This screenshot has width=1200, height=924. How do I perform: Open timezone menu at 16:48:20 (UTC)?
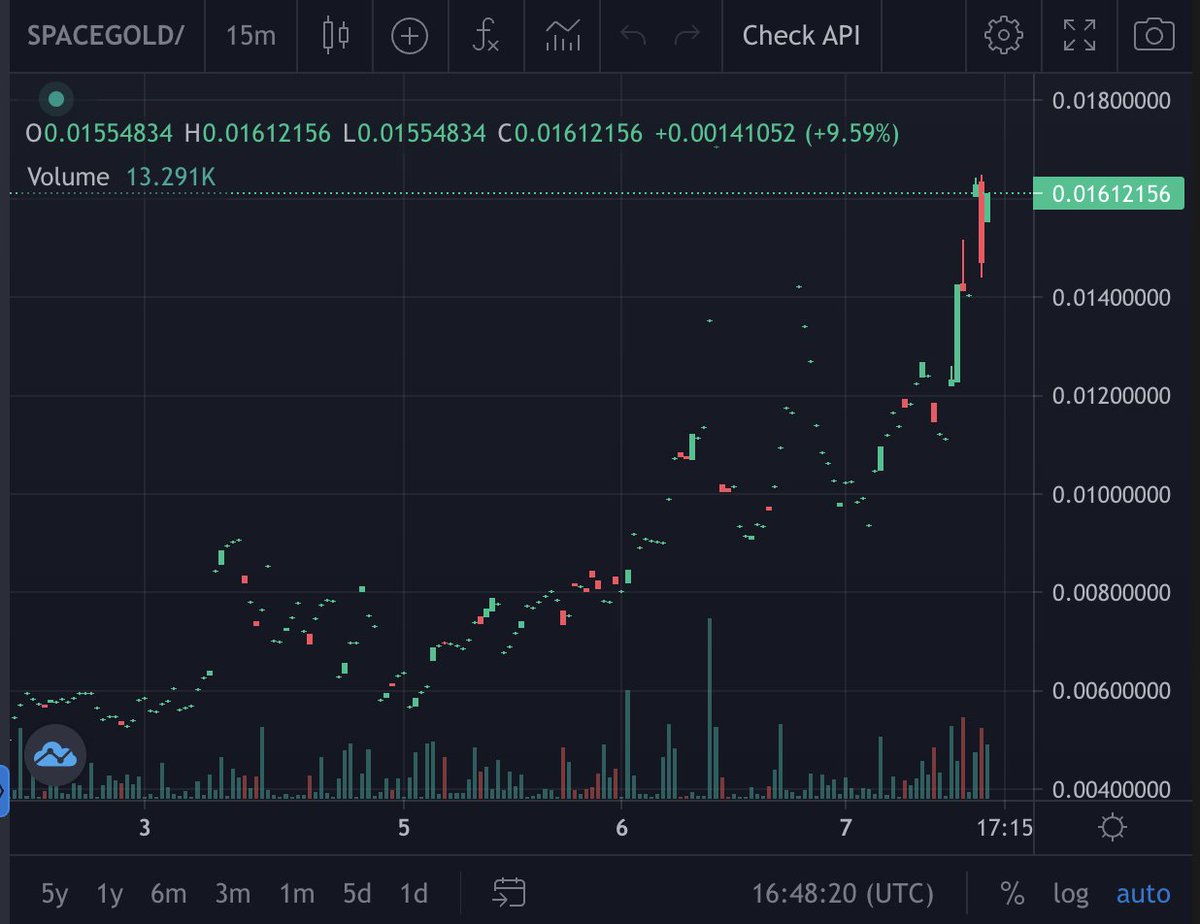tap(843, 892)
